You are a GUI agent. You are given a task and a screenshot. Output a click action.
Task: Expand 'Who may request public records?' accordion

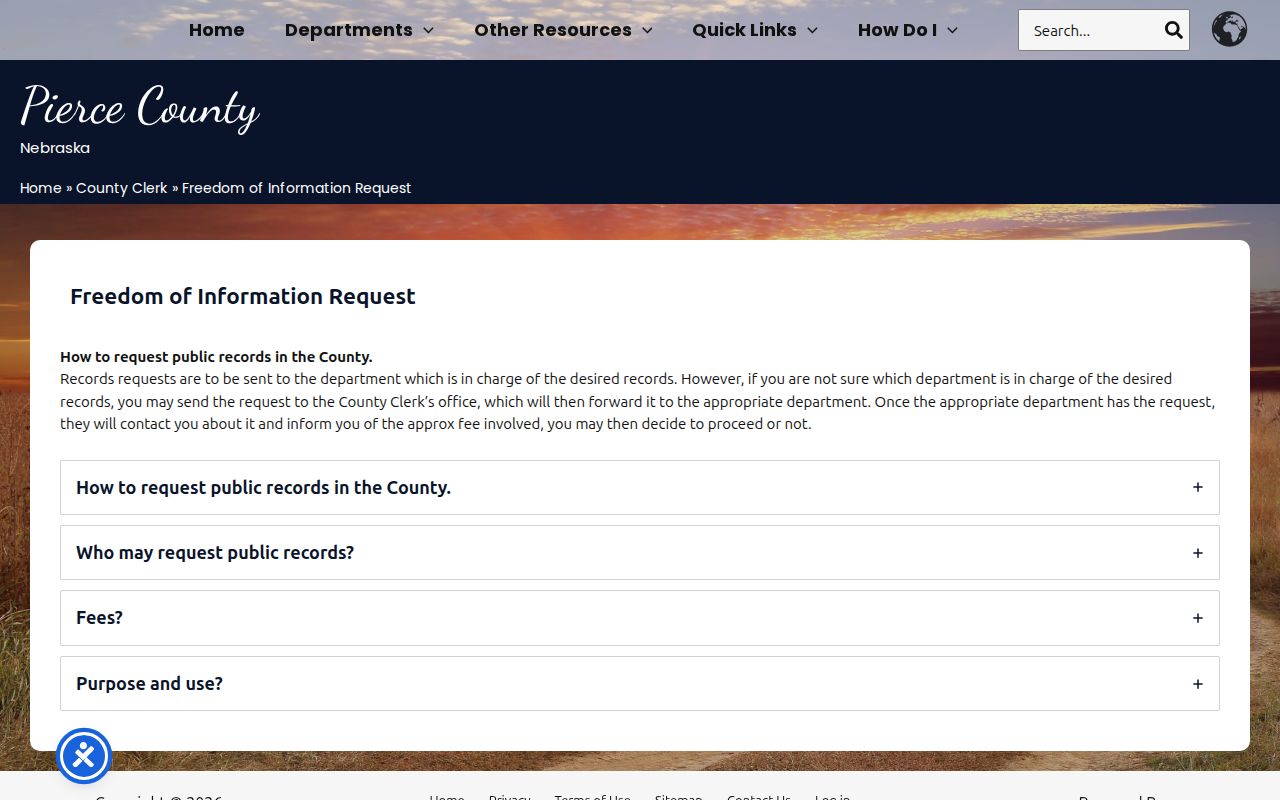[x=640, y=552]
